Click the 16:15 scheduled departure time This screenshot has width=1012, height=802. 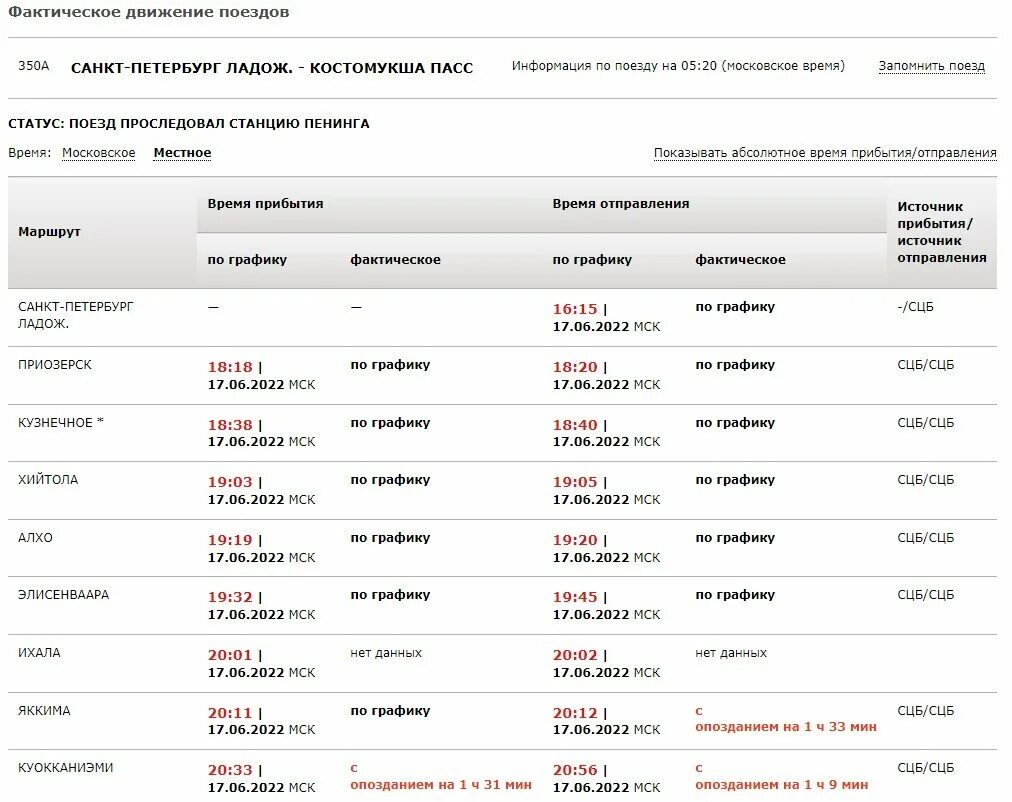click(x=575, y=309)
